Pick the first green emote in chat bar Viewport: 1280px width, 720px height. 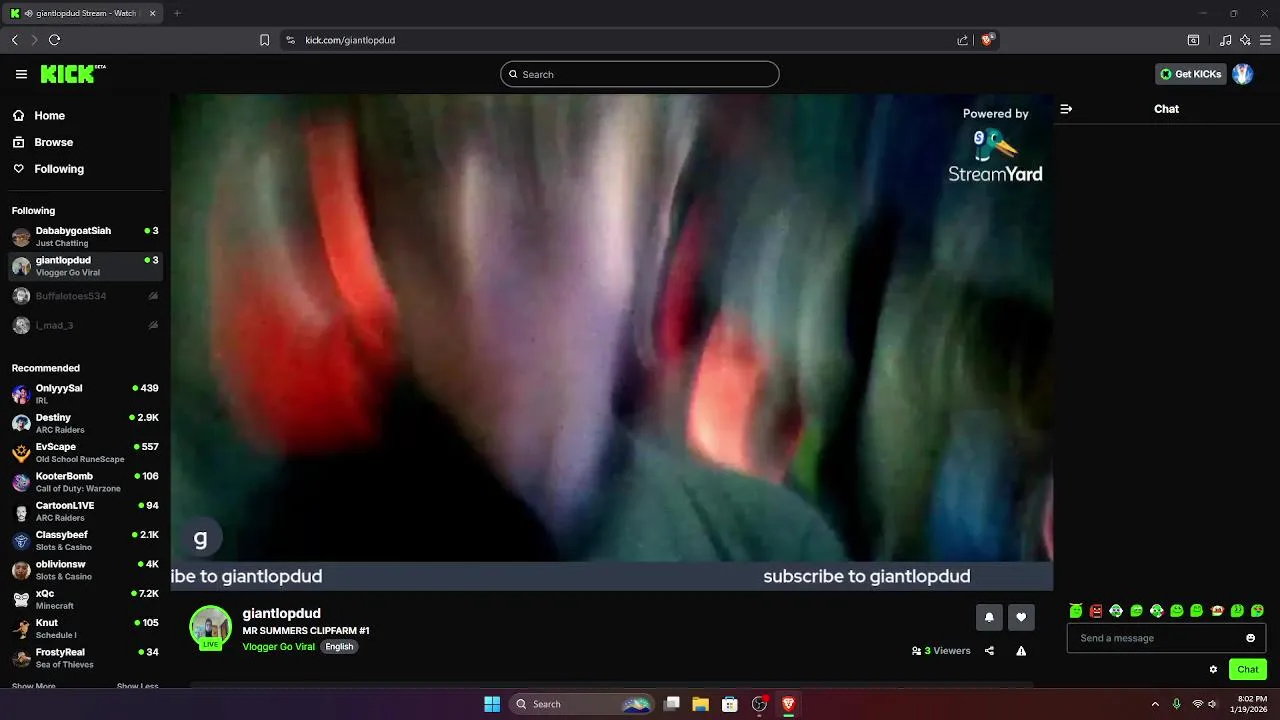(1076, 611)
